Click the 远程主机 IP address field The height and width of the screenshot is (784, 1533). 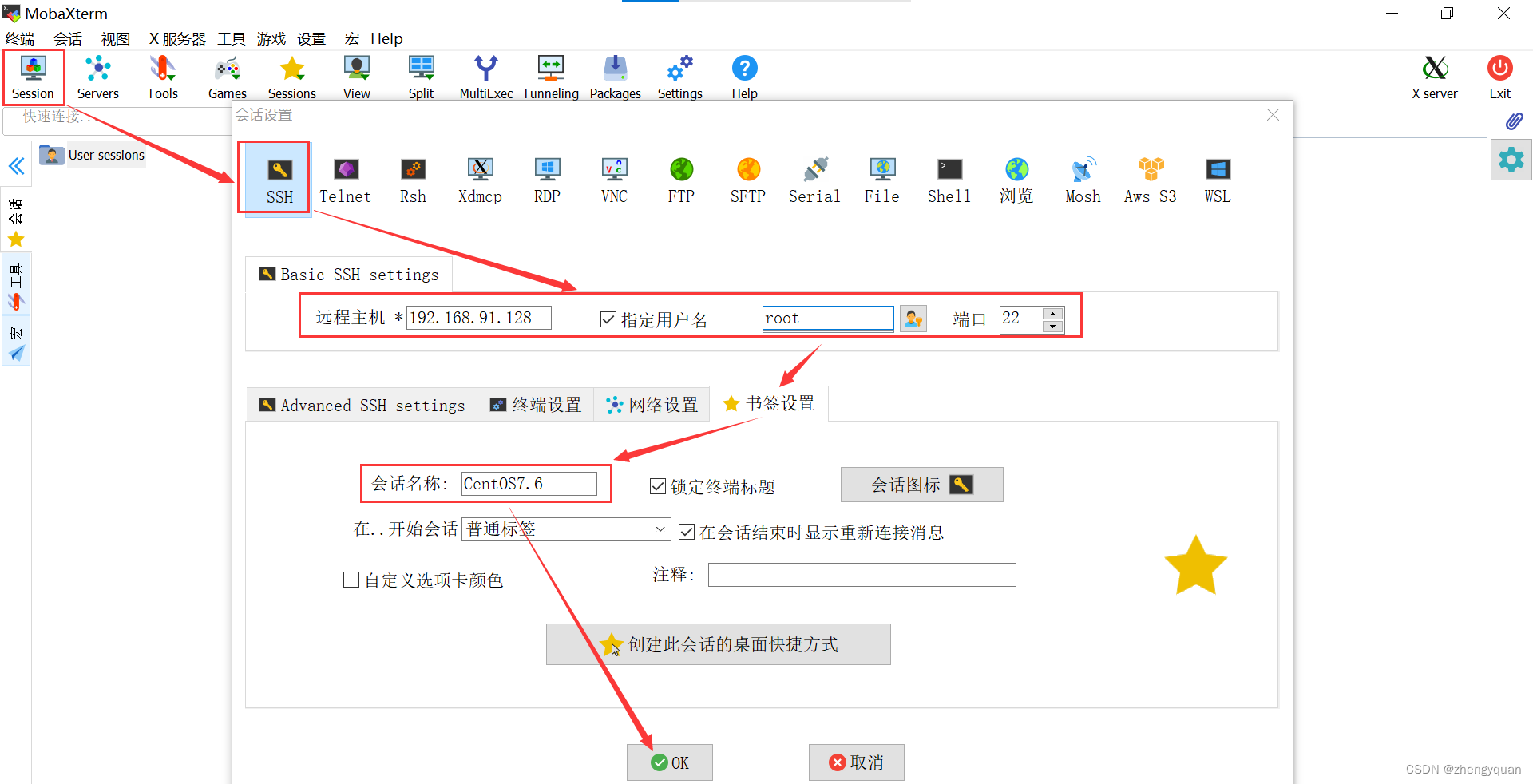coord(479,318)
